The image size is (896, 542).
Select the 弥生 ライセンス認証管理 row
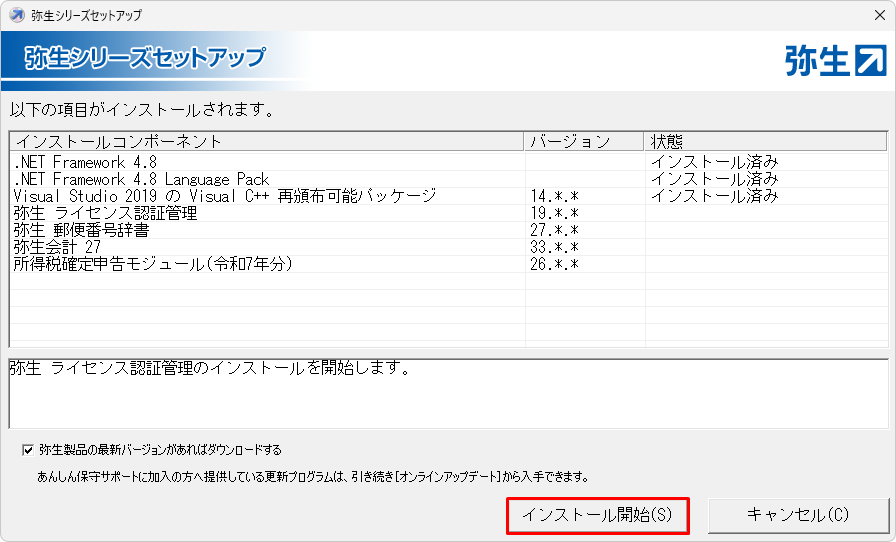(x=449, y=213)
